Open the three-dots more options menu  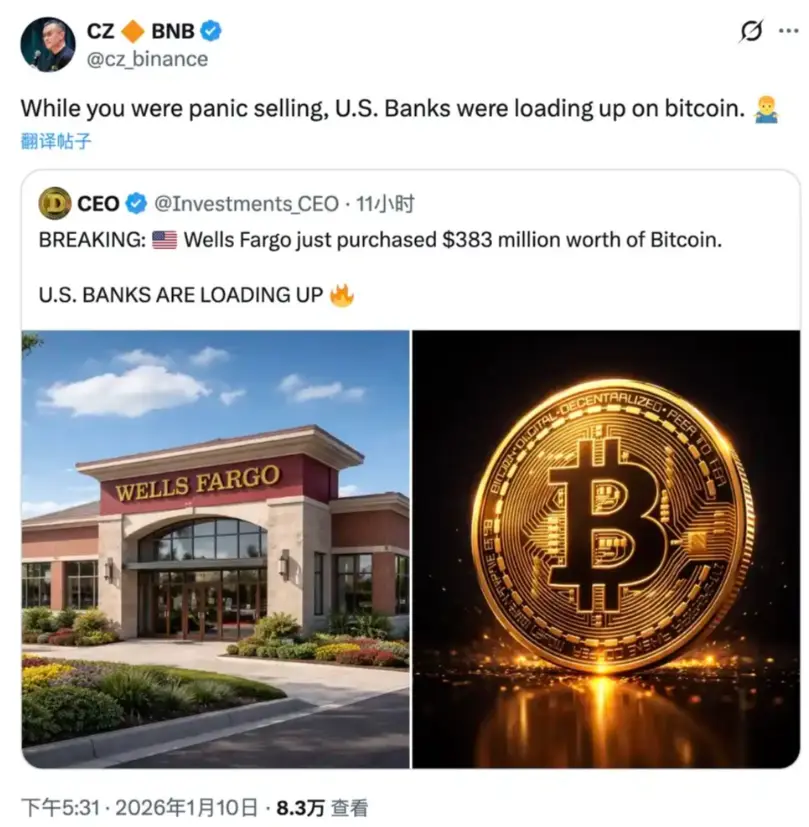tap(788, 31)
